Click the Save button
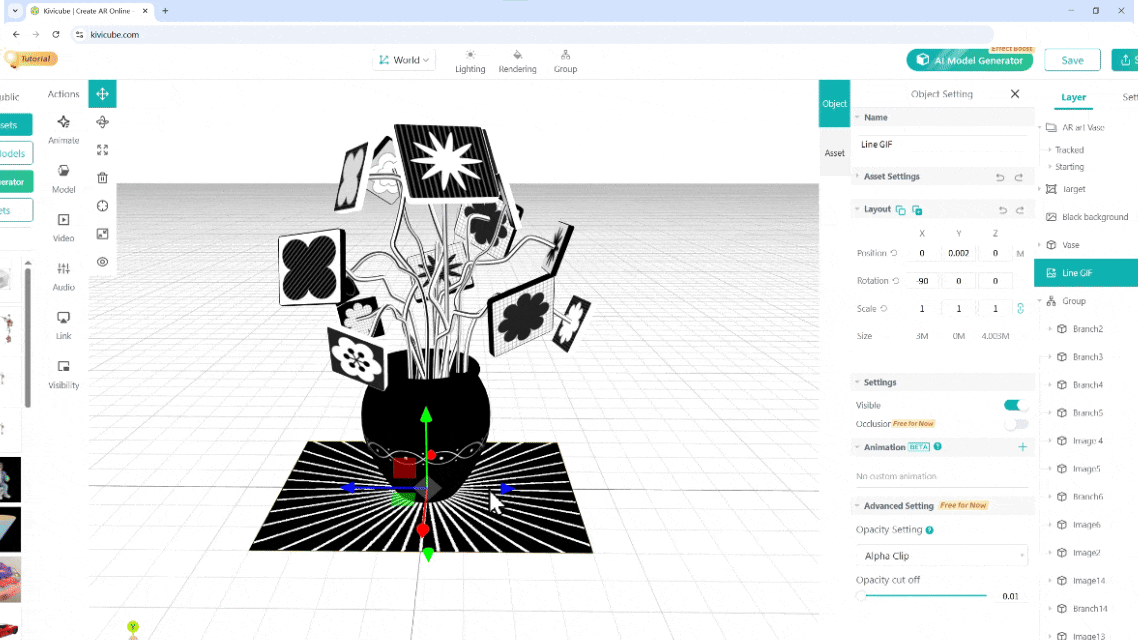The height and width of the screenshot is (640, 1138). pos(1072,60)
